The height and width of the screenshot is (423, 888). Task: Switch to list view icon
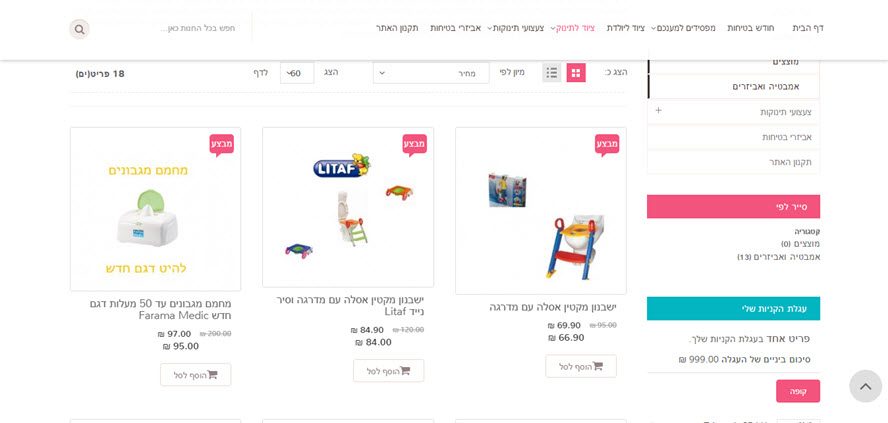click(552, 72)
